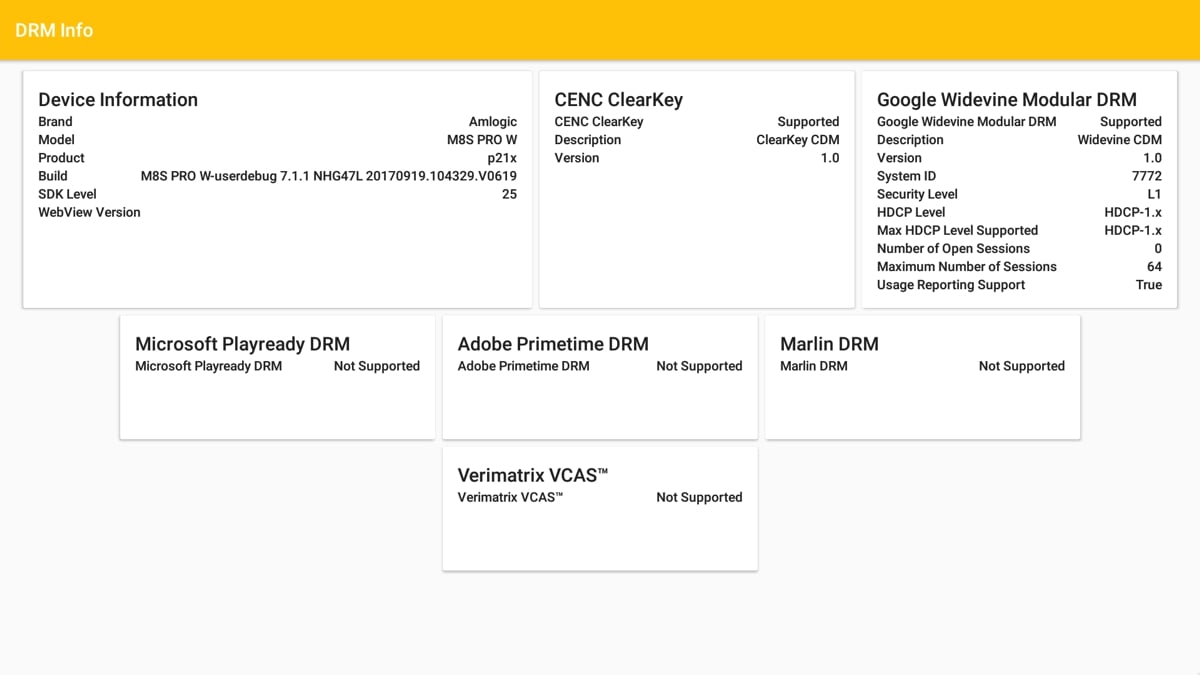Select the Number of Open Sessions label
The height and width of the screenshot is (675, 1200).
coord(953,248)
